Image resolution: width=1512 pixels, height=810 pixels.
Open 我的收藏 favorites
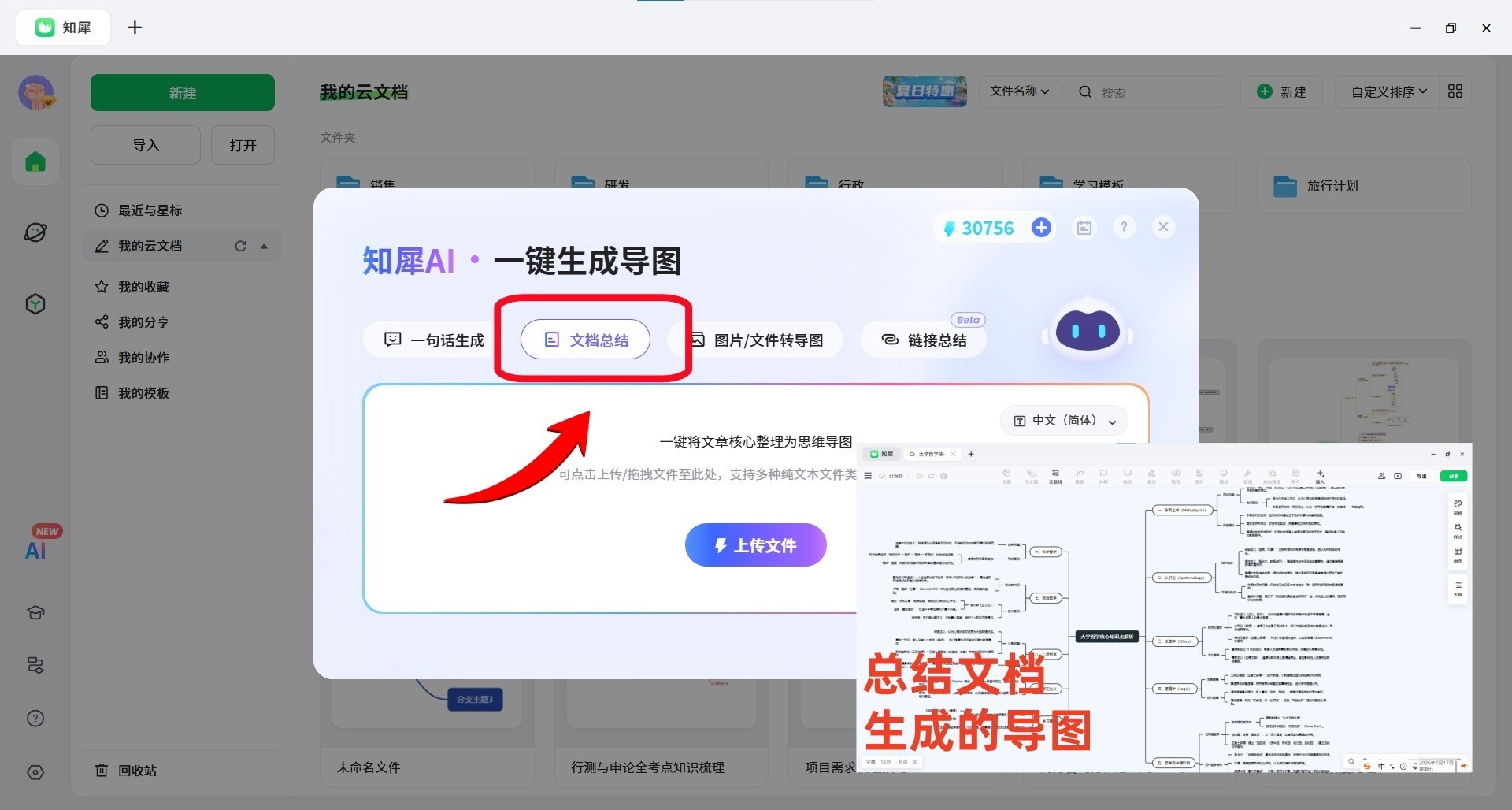183,287
